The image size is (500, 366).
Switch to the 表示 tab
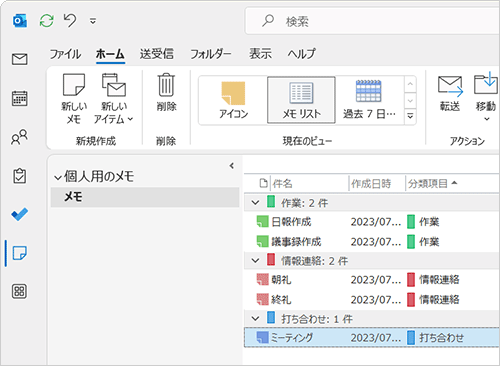tap(260, 54)
